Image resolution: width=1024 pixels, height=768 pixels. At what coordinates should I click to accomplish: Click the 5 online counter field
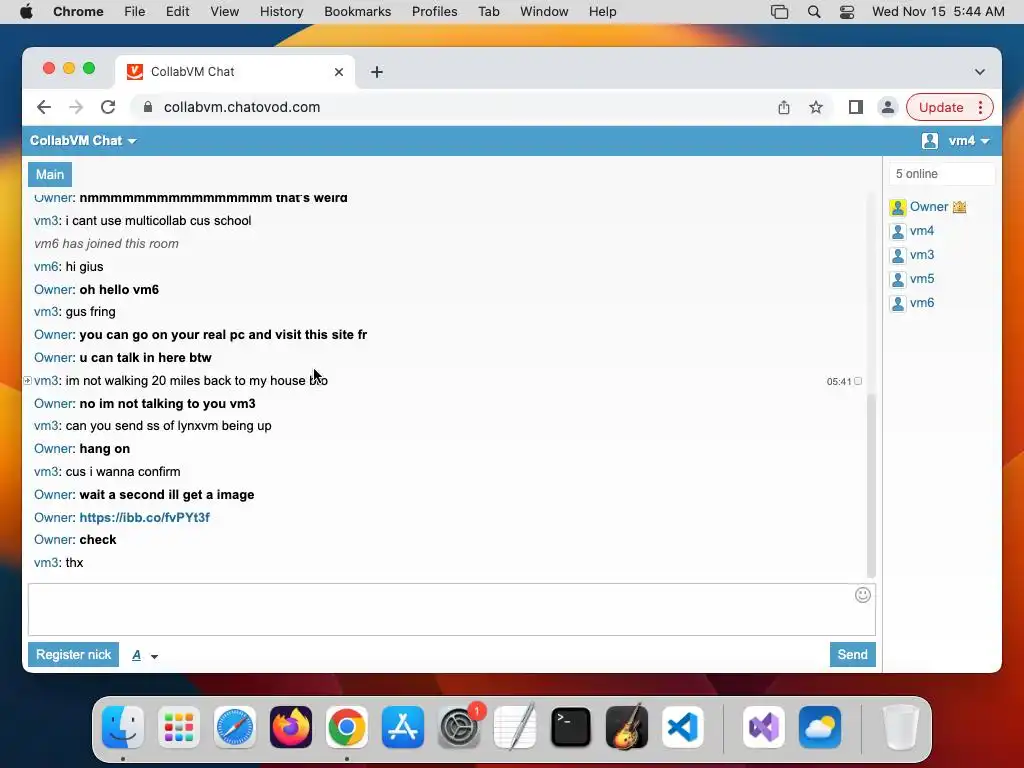pyautogui.click(x=941, y=174)
